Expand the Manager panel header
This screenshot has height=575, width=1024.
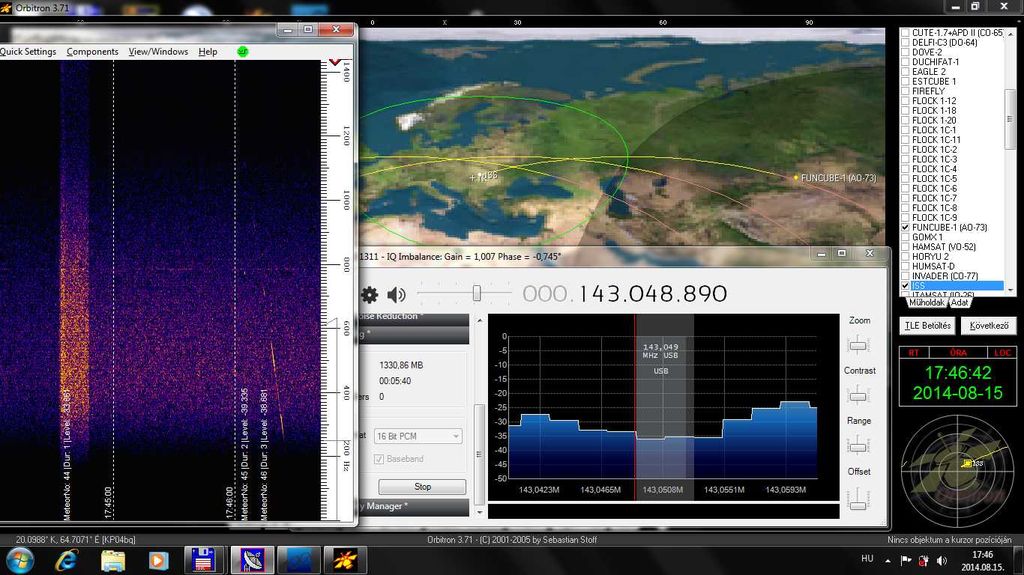tap(412, 507)
